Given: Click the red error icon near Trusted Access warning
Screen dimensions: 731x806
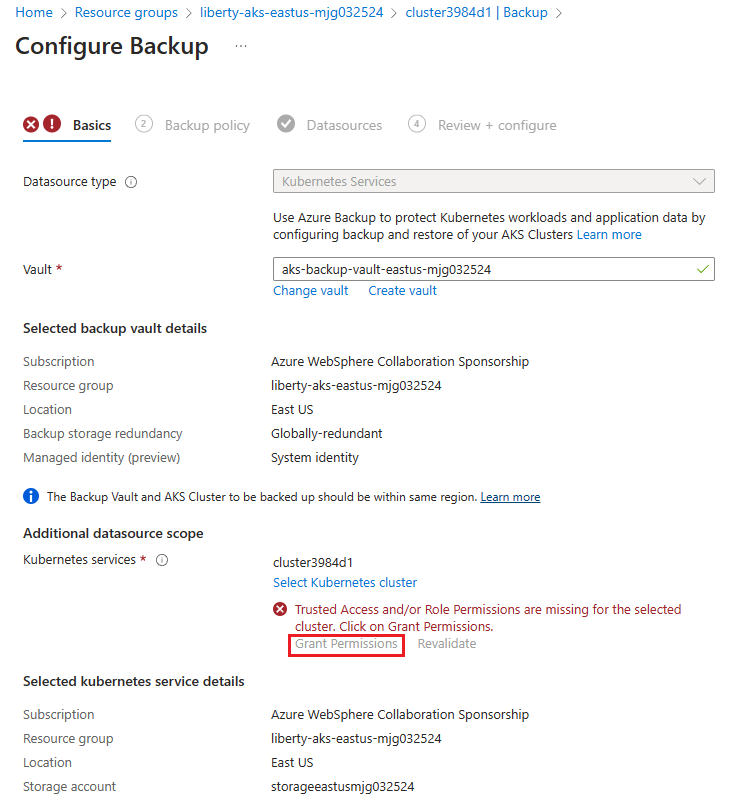Looking at the screenshot, I should (279, 608).
